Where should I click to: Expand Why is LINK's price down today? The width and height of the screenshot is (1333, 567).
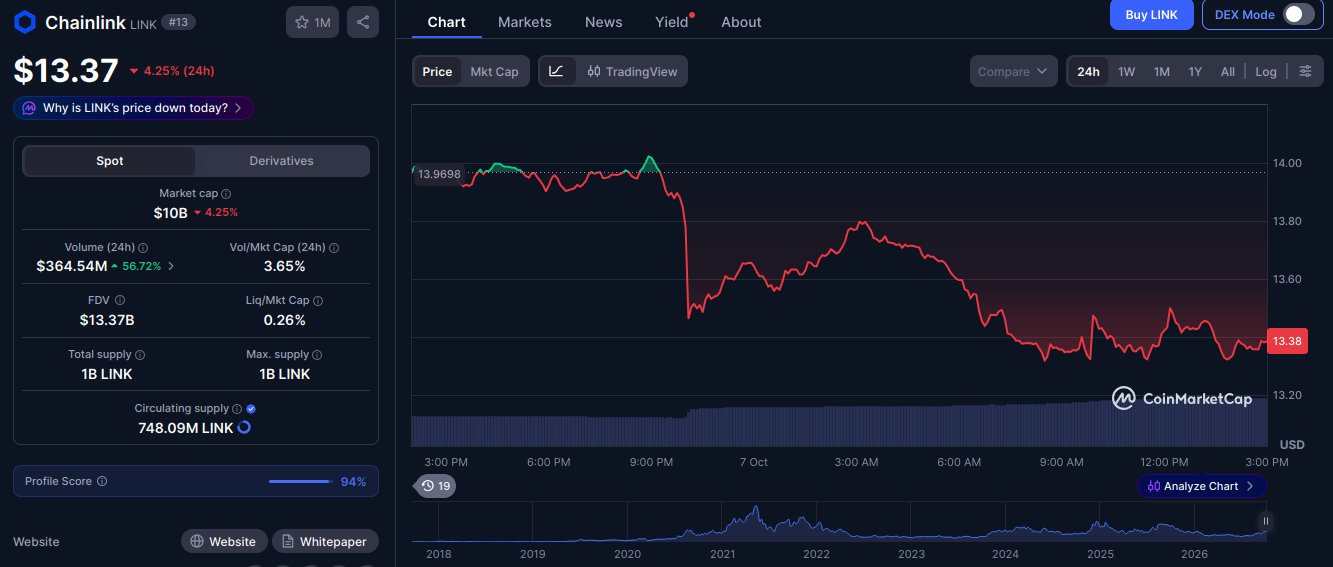click(x=133, y=108)
